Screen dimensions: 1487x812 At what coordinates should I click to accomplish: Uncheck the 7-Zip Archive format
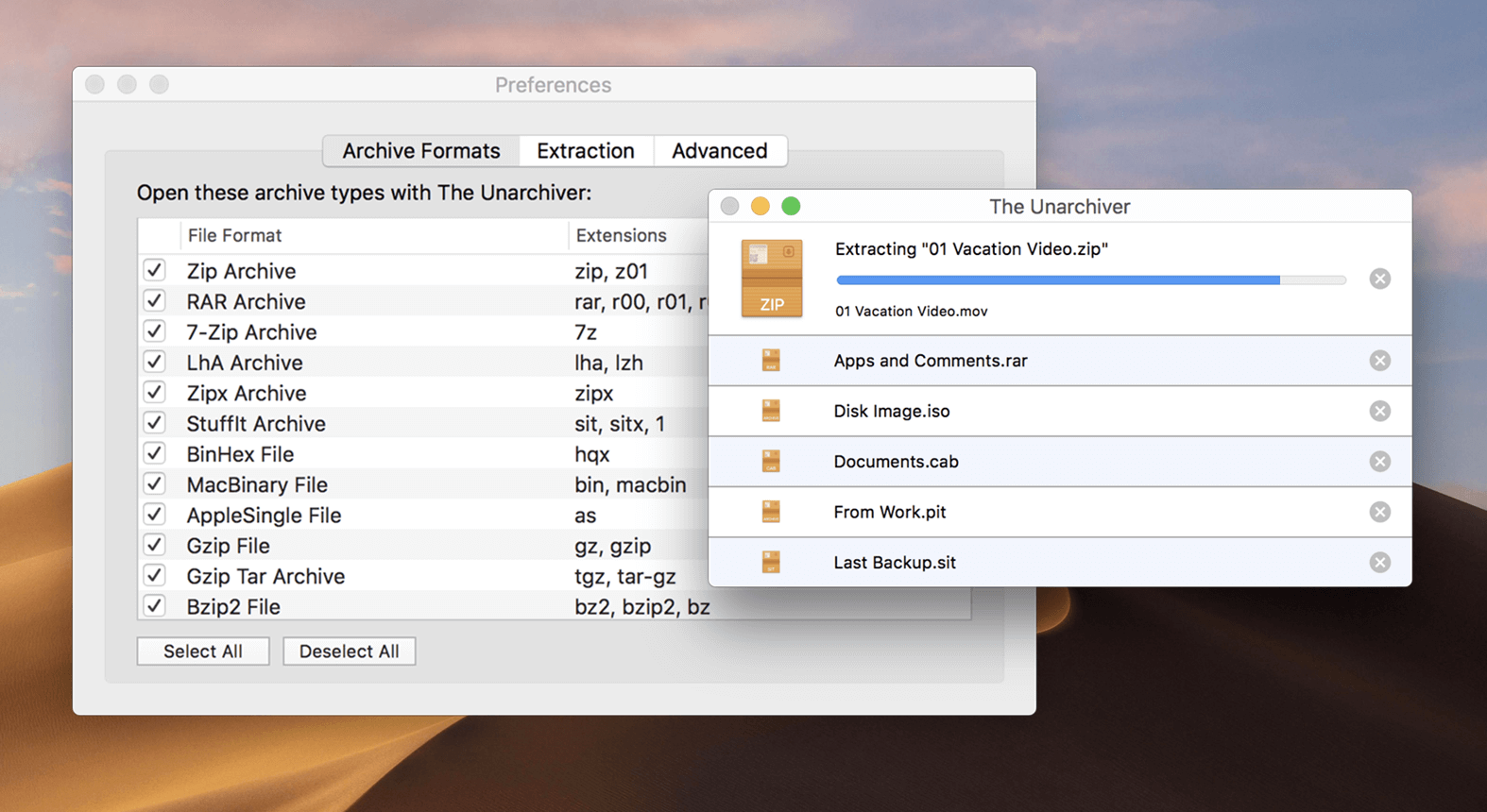click(x=155, y=331)
